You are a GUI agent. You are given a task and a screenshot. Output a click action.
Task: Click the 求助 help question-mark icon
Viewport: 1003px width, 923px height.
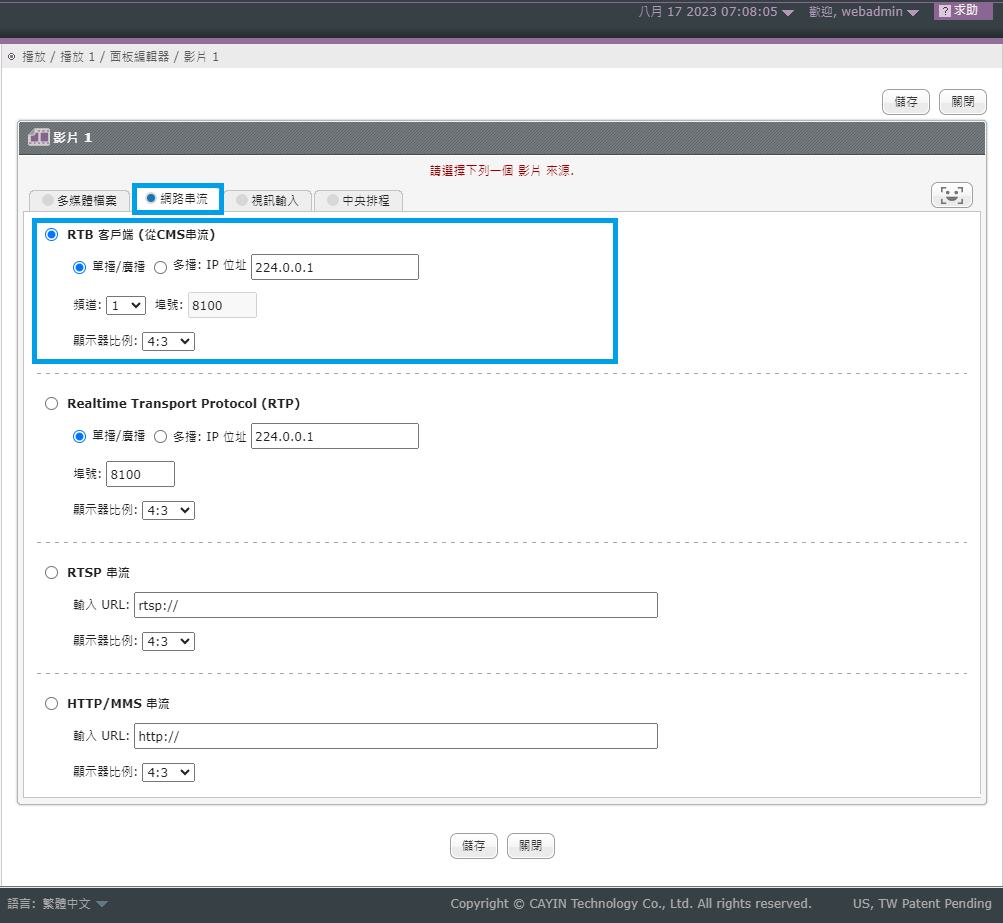[x=945, y=11]
